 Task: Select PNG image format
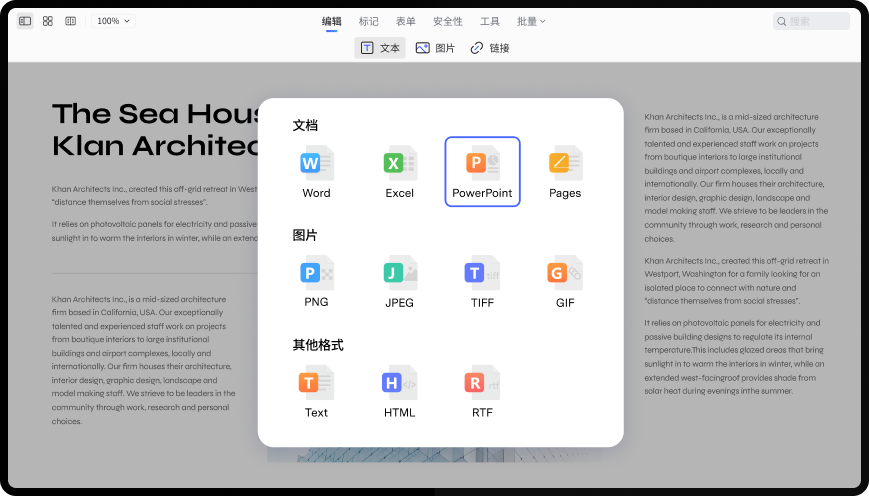click(x=316, y=282)
